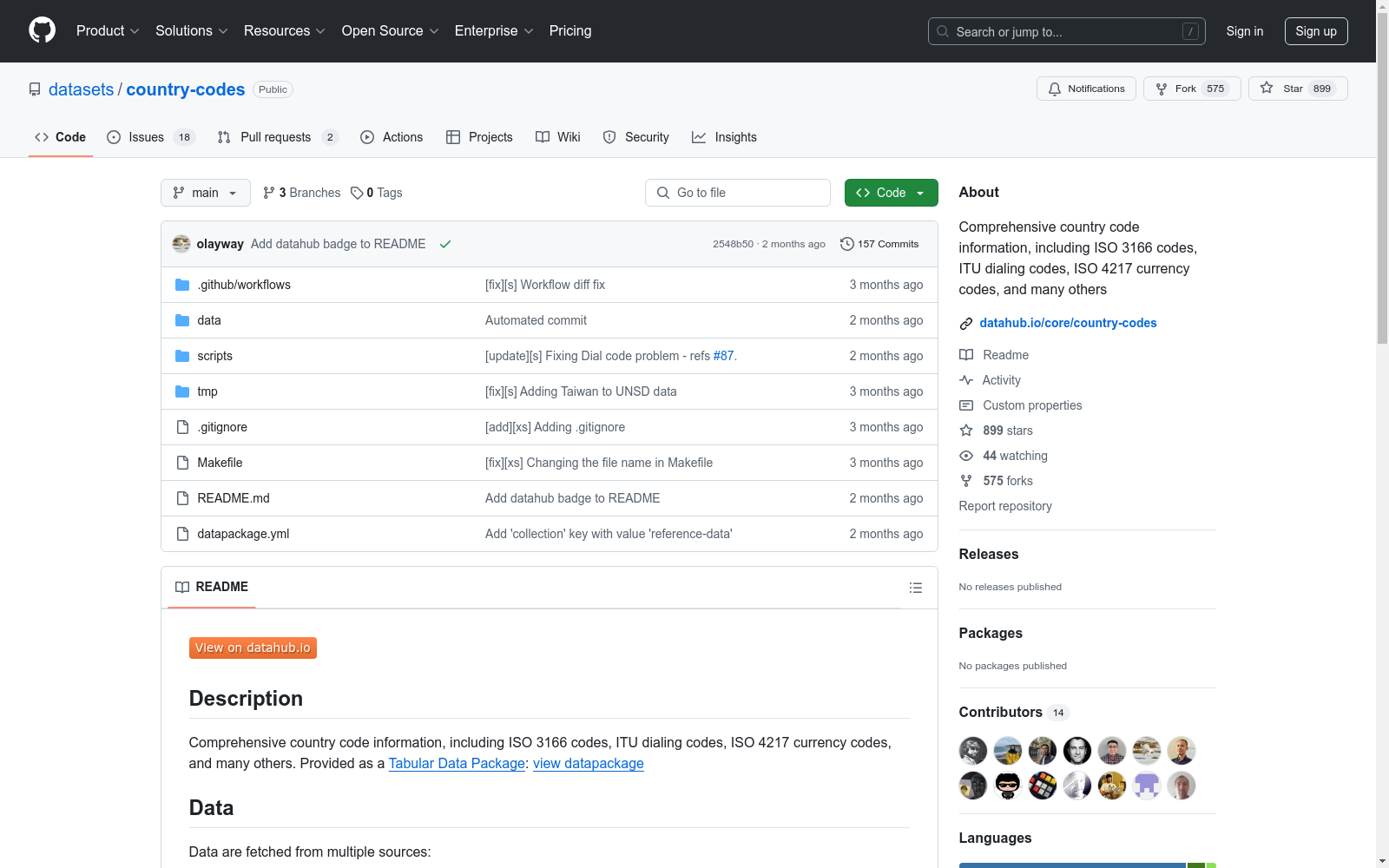View the 44 watching list

[1004, 456]
